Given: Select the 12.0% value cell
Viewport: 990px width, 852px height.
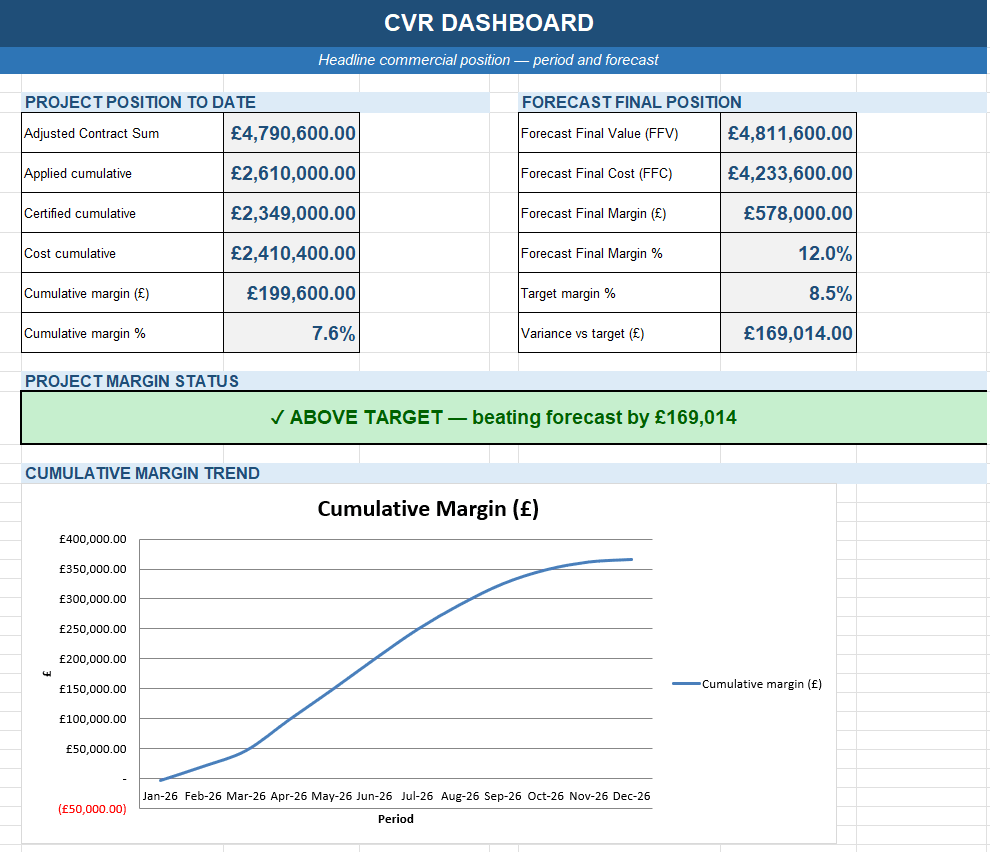Looking at the screenshot, I should coord(789,253).
